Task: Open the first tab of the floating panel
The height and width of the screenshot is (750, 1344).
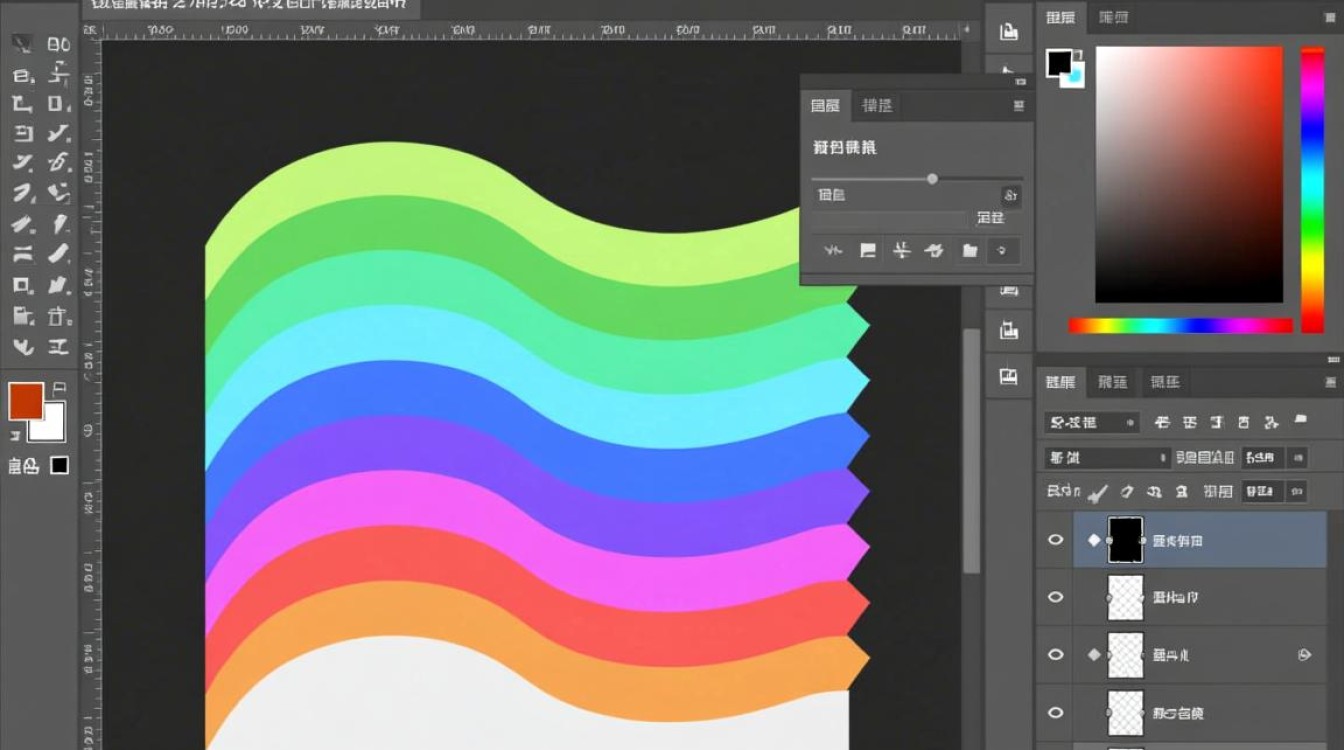Action: tap(825, 106)
